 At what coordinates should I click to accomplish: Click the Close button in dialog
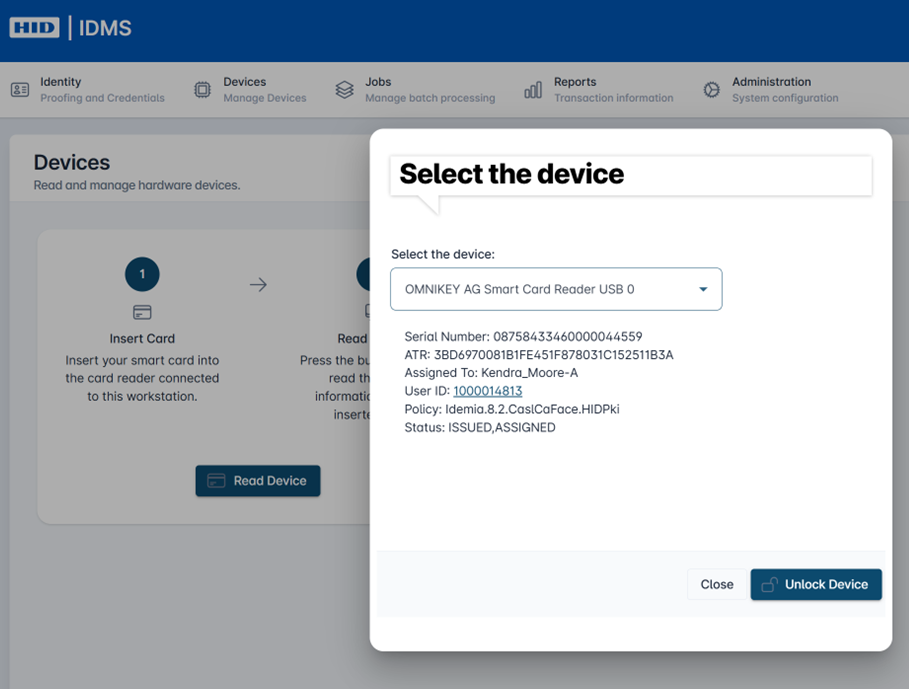[717, 584]
